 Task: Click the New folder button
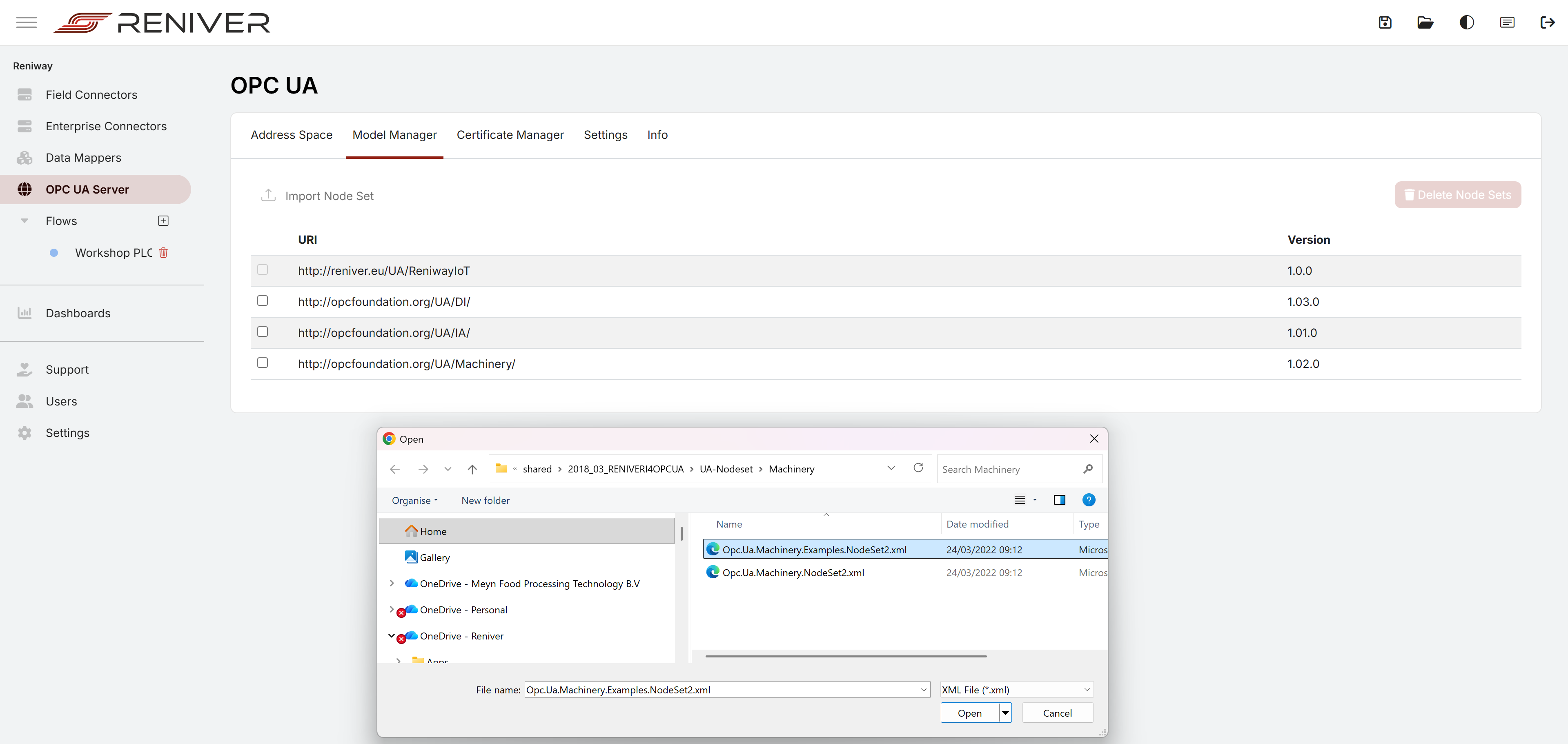point(485,500)
